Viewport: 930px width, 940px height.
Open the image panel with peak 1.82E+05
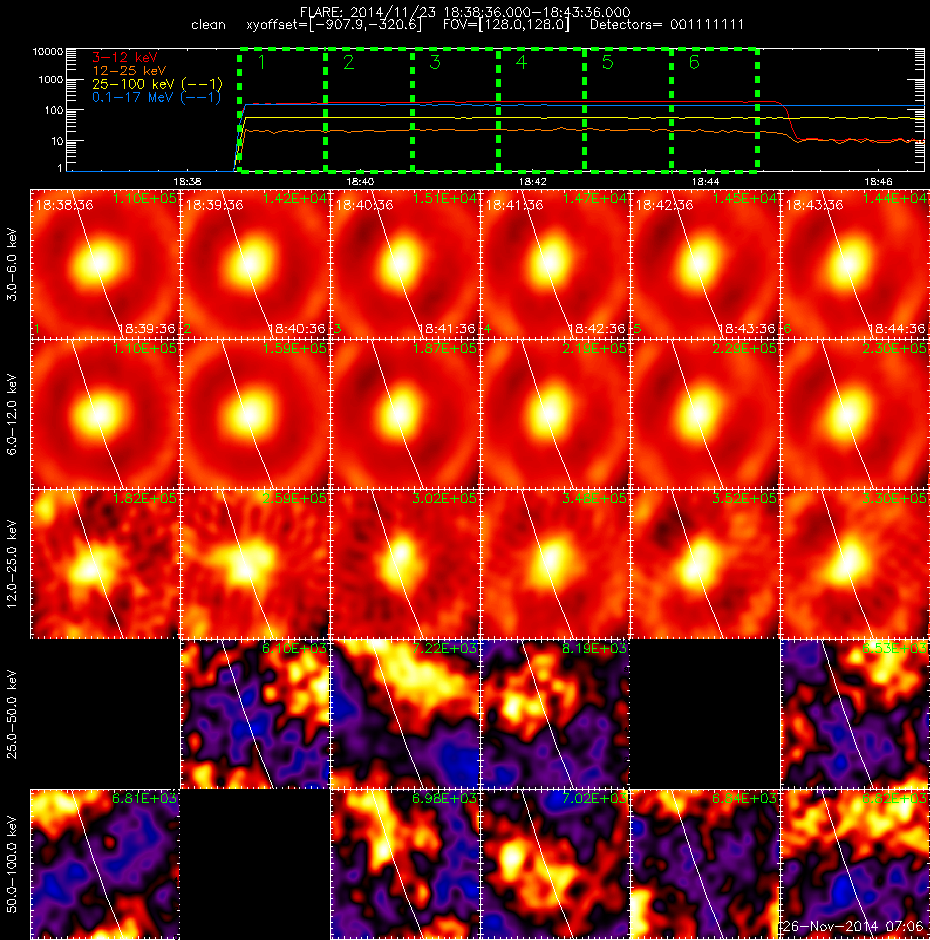pyautogui.click(x=105, y=564)
